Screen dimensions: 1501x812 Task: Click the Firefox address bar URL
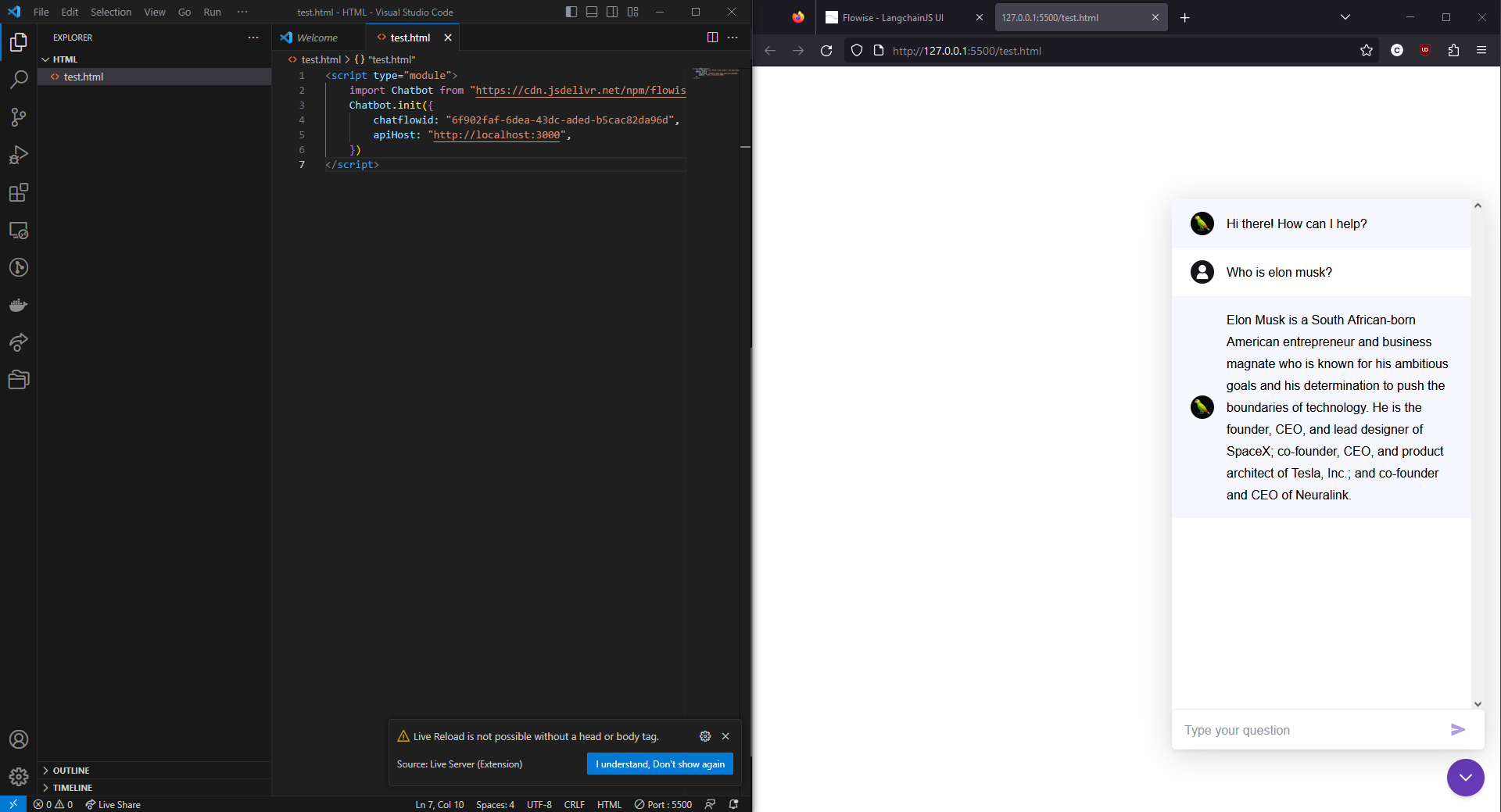point(967,51)
